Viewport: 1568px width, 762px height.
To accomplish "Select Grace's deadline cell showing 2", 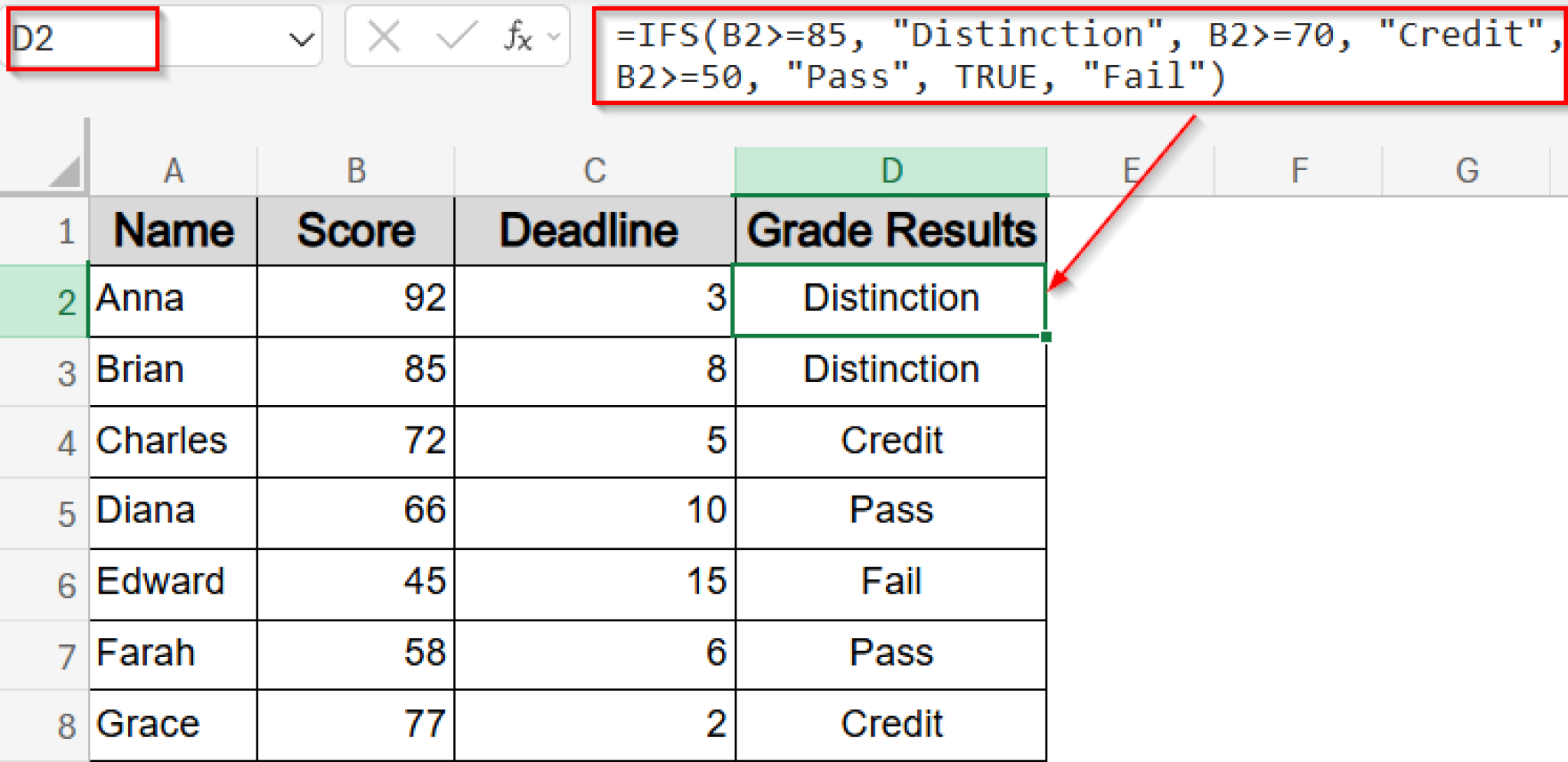I will 595,724.
